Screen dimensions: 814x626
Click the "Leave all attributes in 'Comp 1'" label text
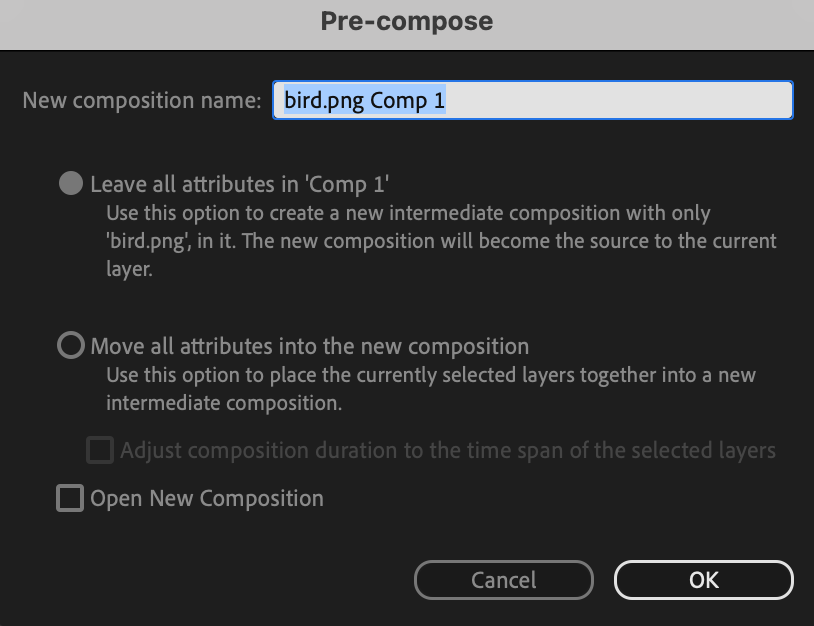click(239, 184)
